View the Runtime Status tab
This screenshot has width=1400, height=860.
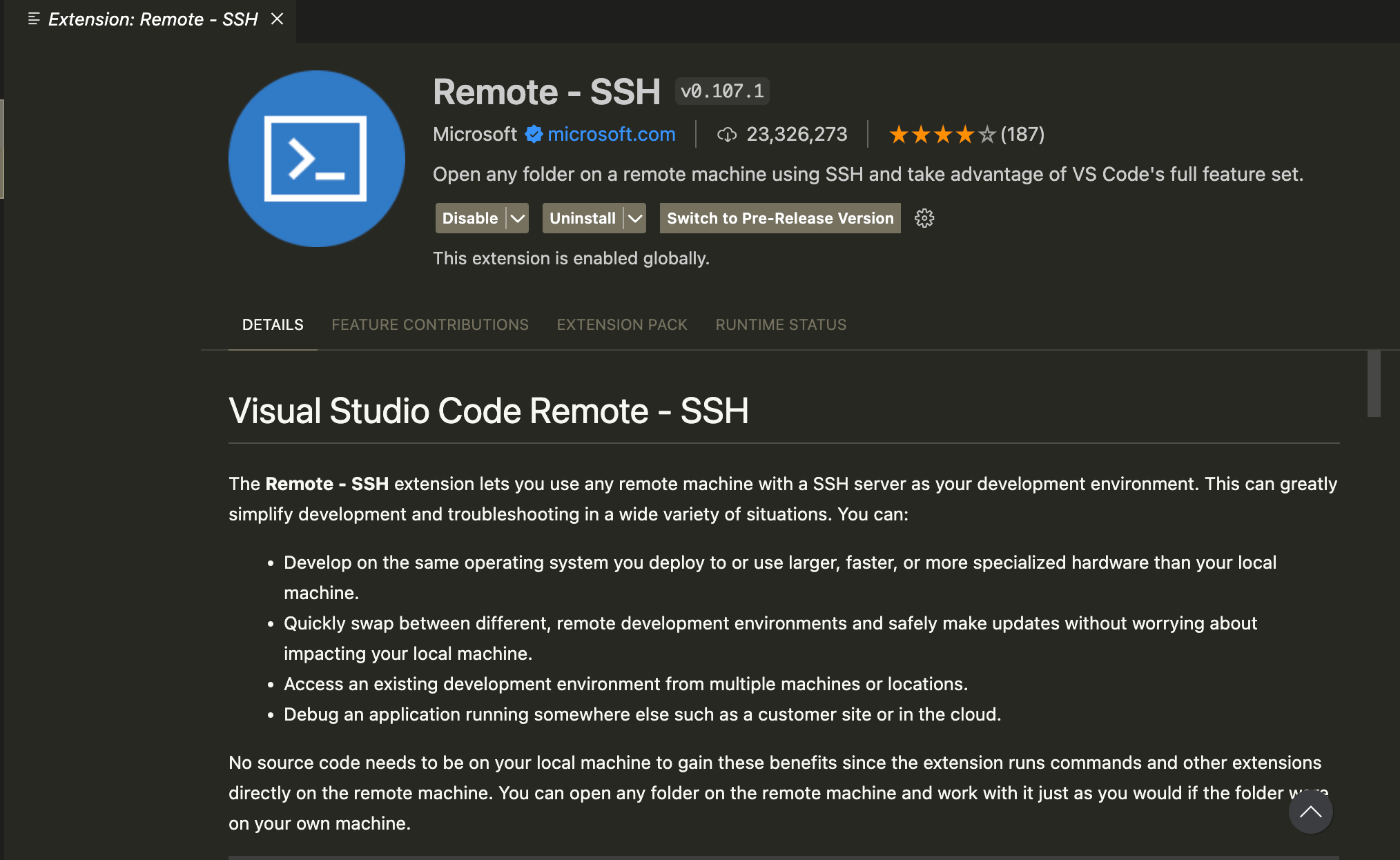pos(781,324)
